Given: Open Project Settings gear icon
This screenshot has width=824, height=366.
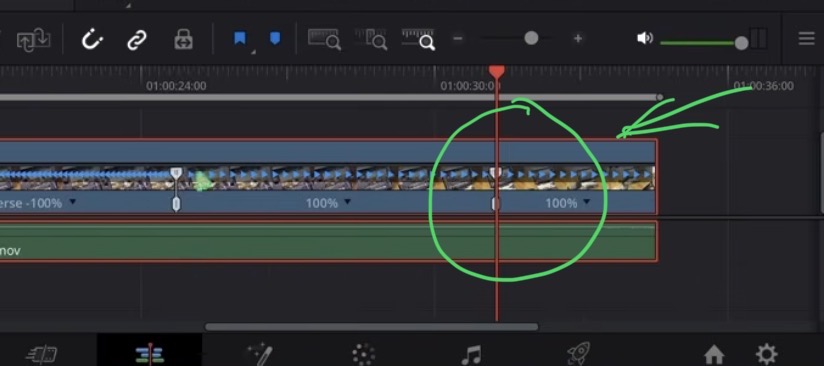Looking at the screenshot, I should click(x=766, y=354).
